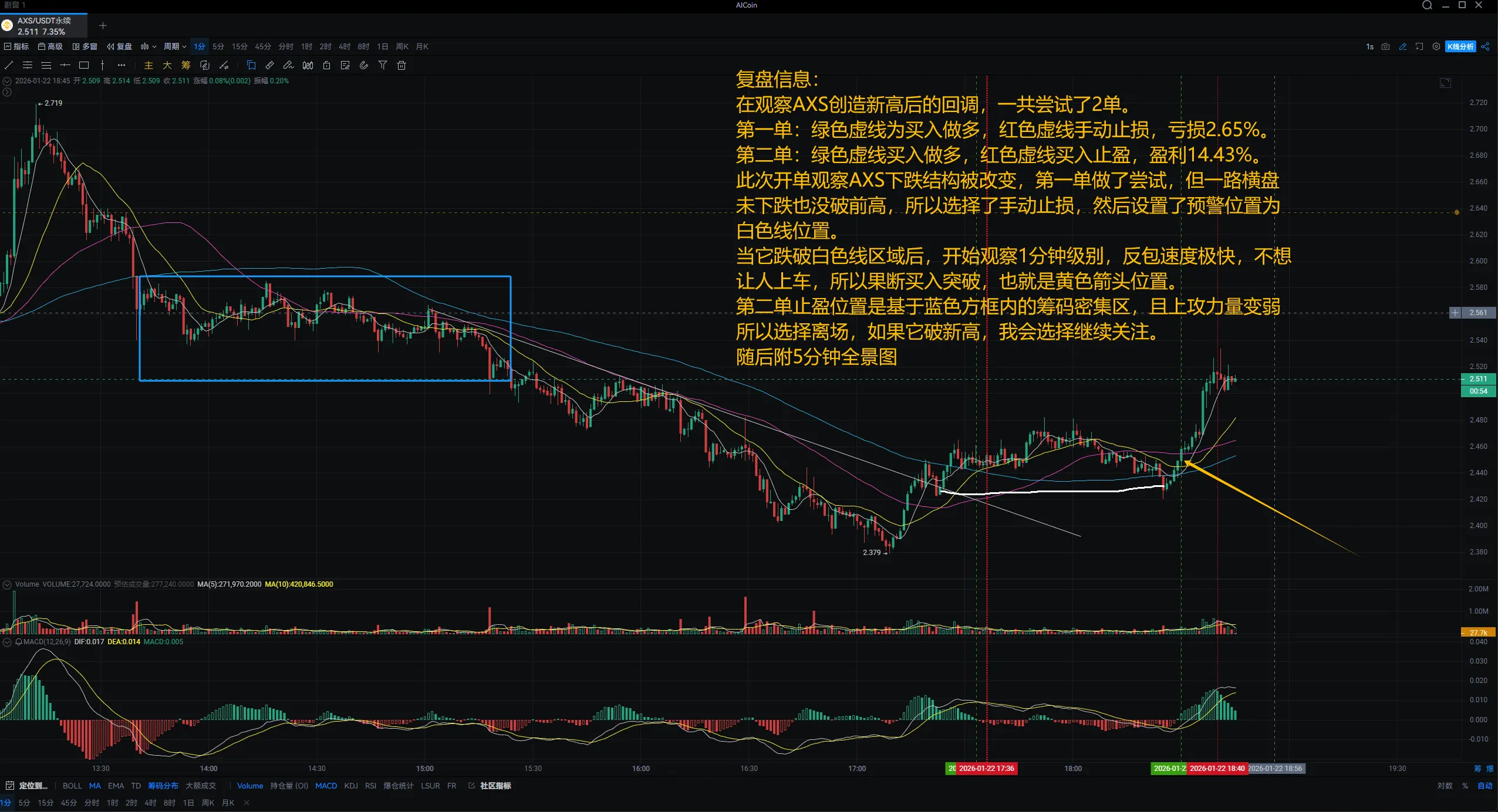This screenshot has height=812, width=1498.
Task: Take a chart screenshot with camera icon
Action: tap(1385, 46)
